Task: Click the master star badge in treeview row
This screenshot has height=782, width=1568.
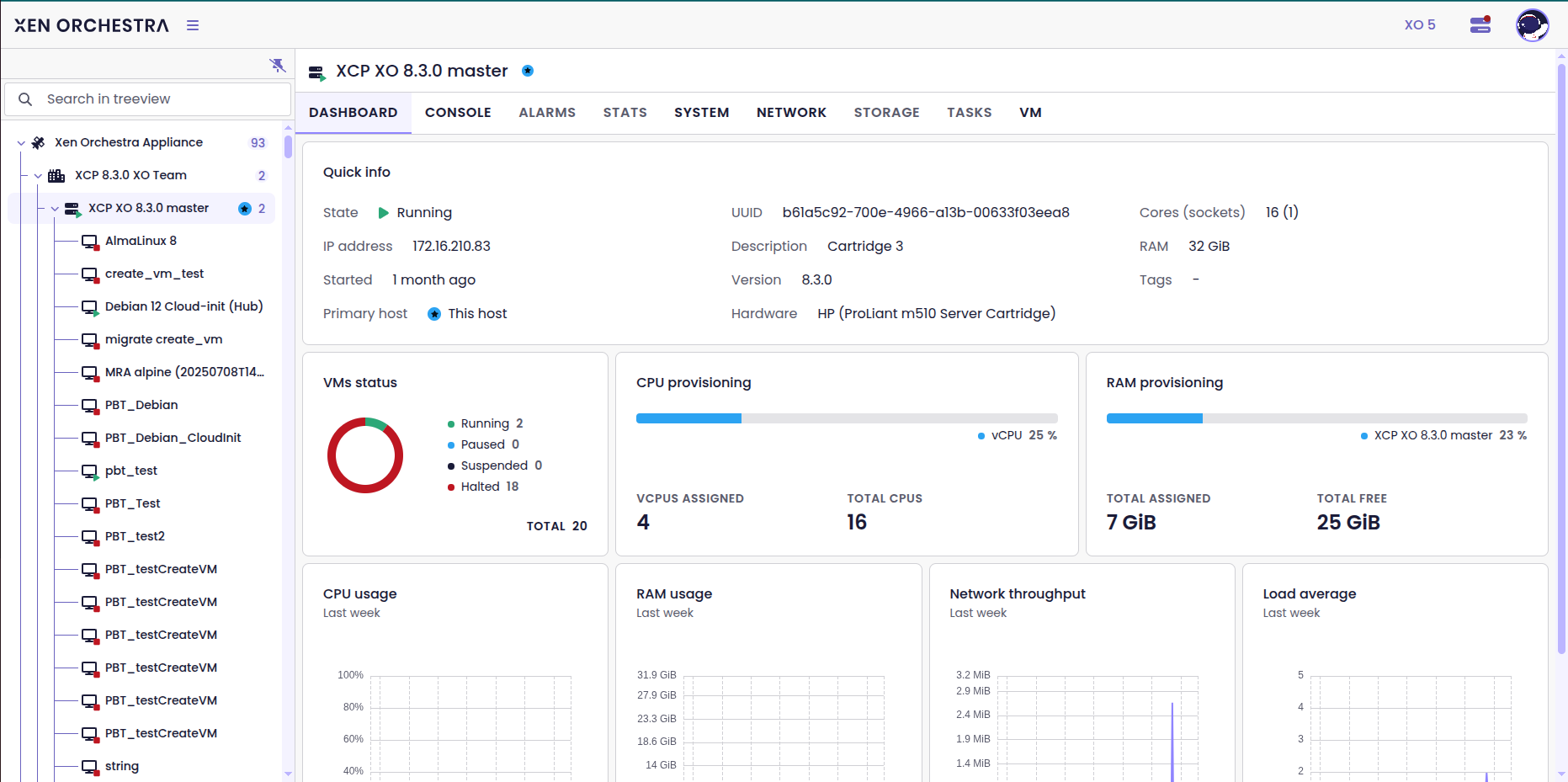Action: pos(245,209)
